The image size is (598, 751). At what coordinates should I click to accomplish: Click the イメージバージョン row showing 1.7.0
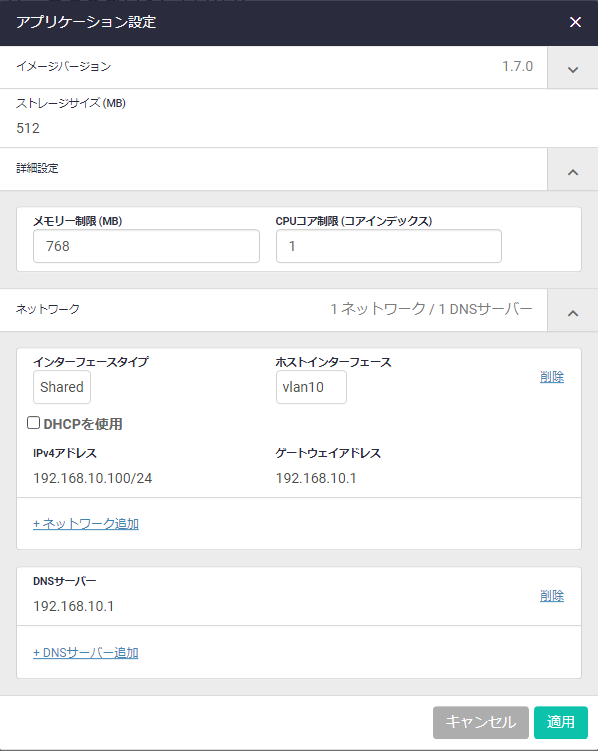point(273,67)
